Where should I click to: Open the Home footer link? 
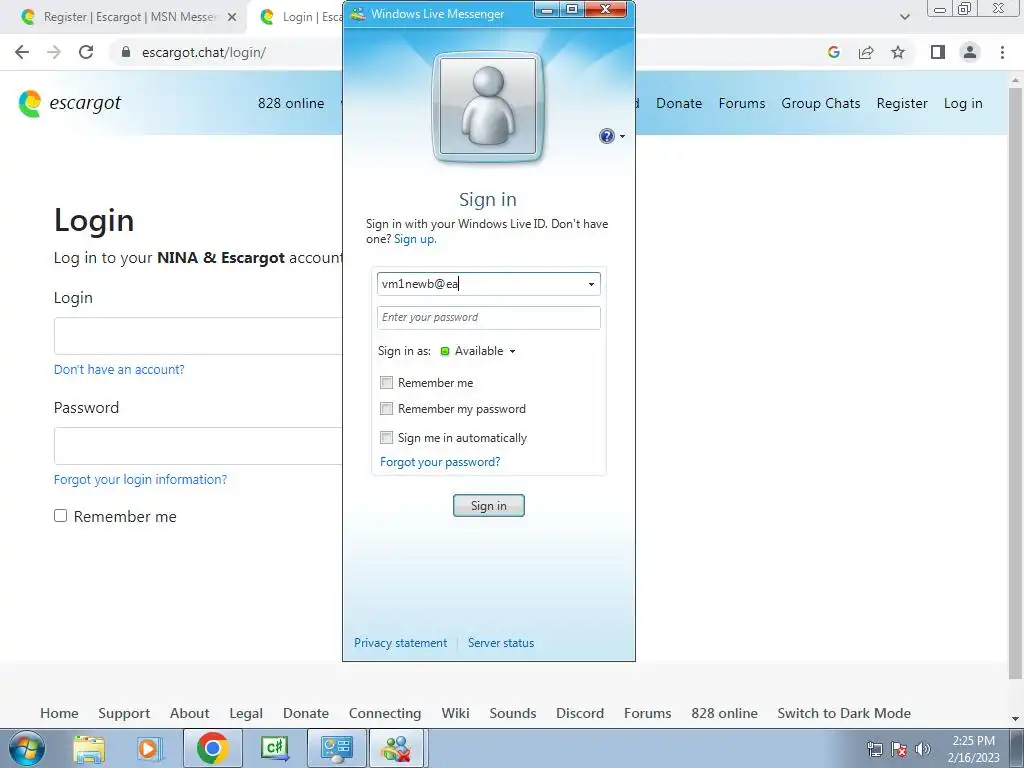(x=59, y=713)
